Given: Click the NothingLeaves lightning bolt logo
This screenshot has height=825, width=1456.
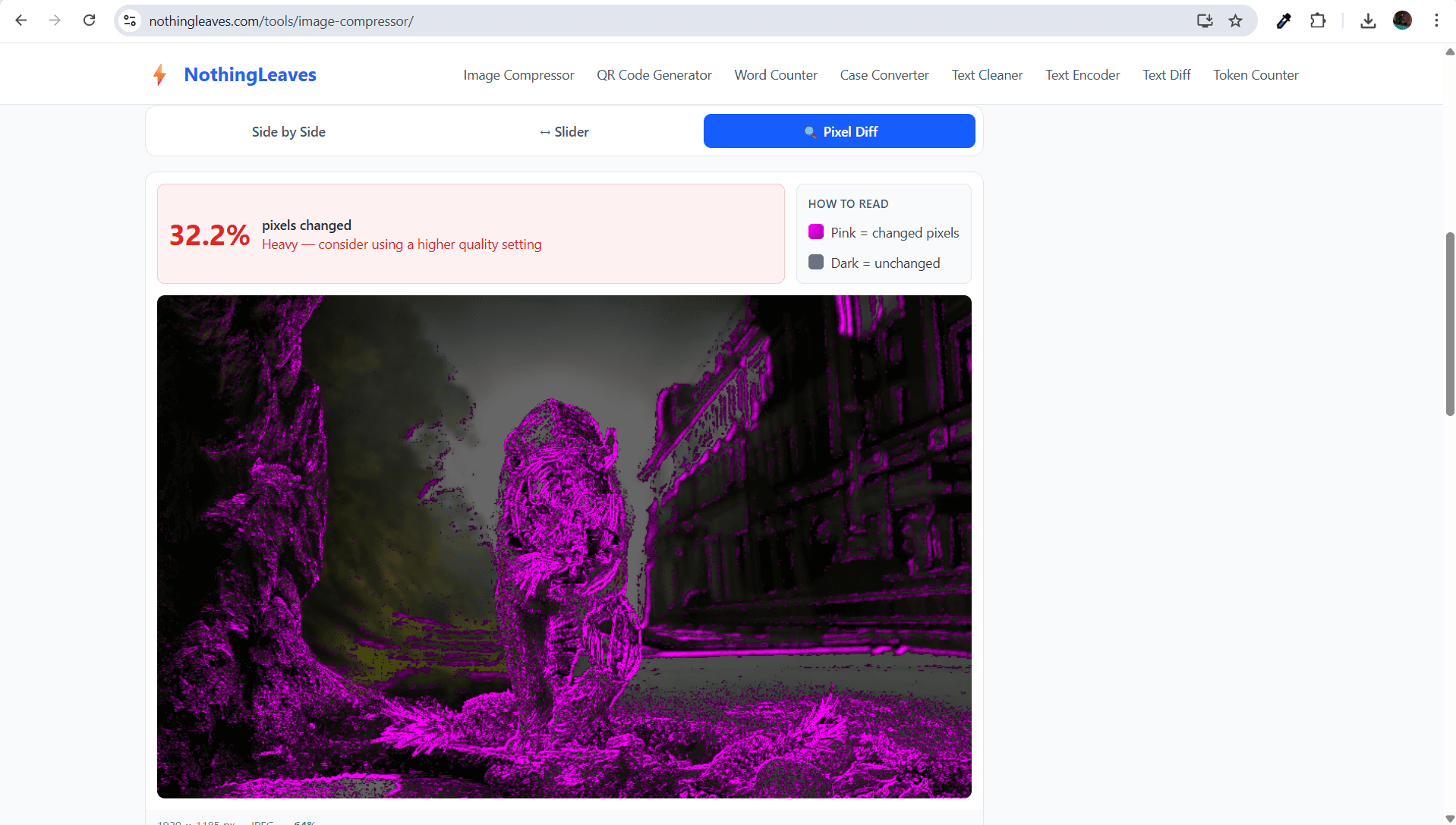Looking at the screenshot, I should coord(159,74).
